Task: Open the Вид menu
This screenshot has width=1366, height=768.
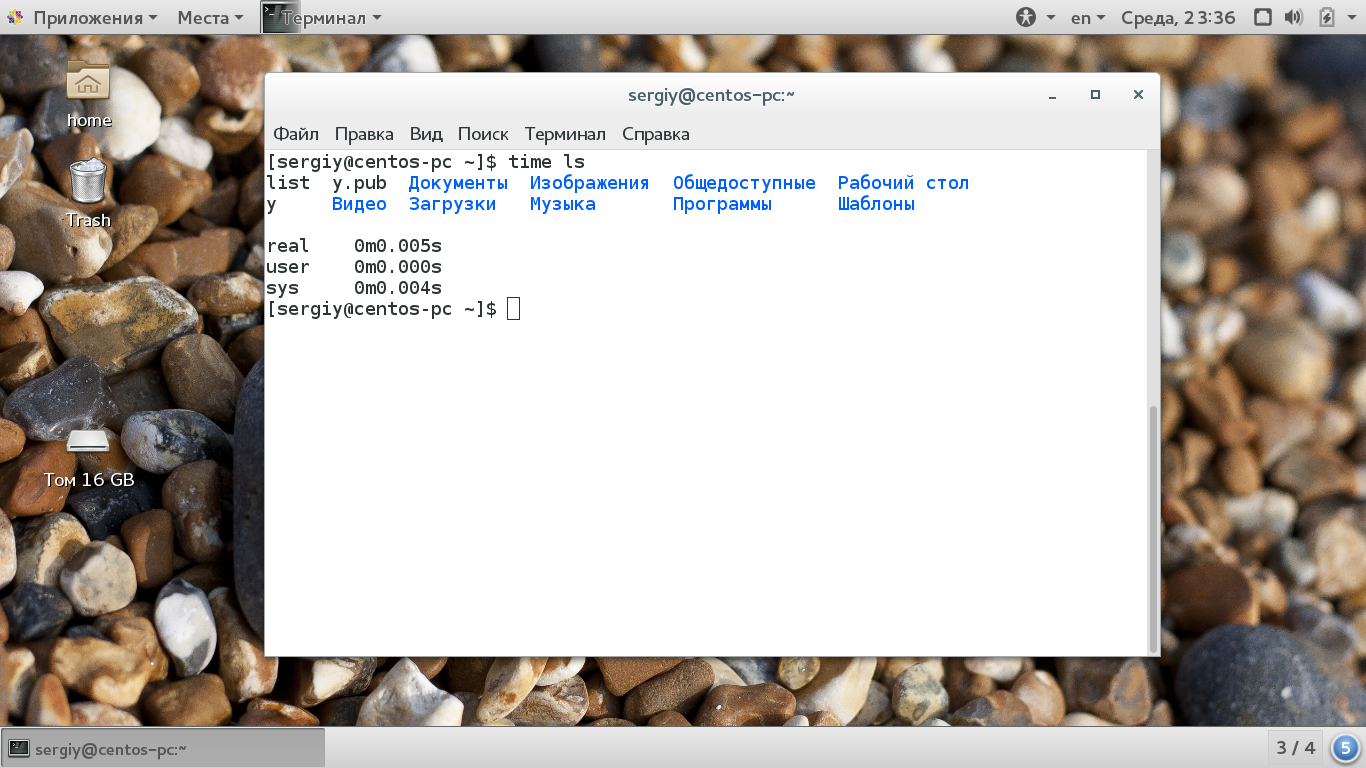Action: [426, 134]
